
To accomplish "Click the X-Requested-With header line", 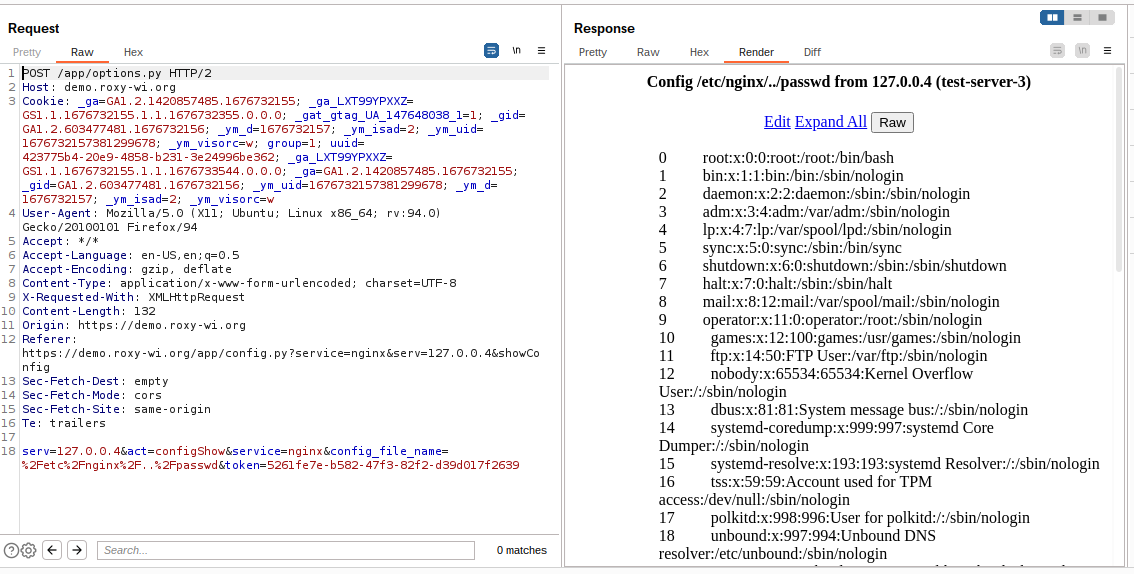I will click(134, 297).
